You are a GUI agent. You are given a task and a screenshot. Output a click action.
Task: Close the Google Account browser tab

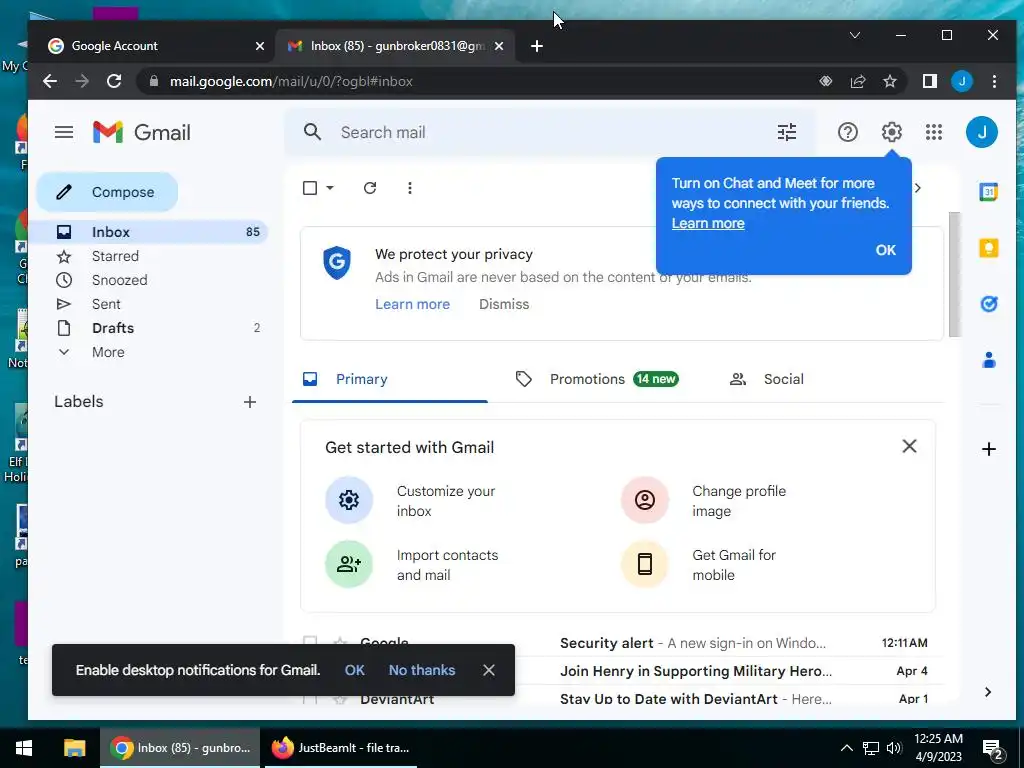tap(259, 46)
